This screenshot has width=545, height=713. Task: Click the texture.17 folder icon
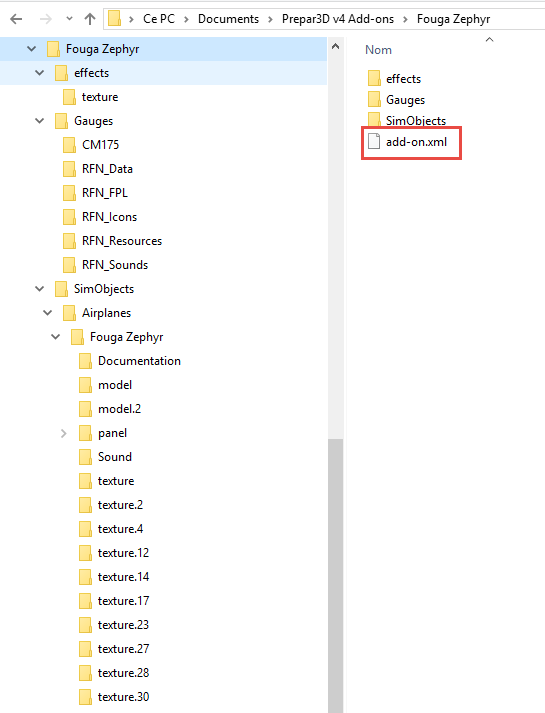coord(85,601)
